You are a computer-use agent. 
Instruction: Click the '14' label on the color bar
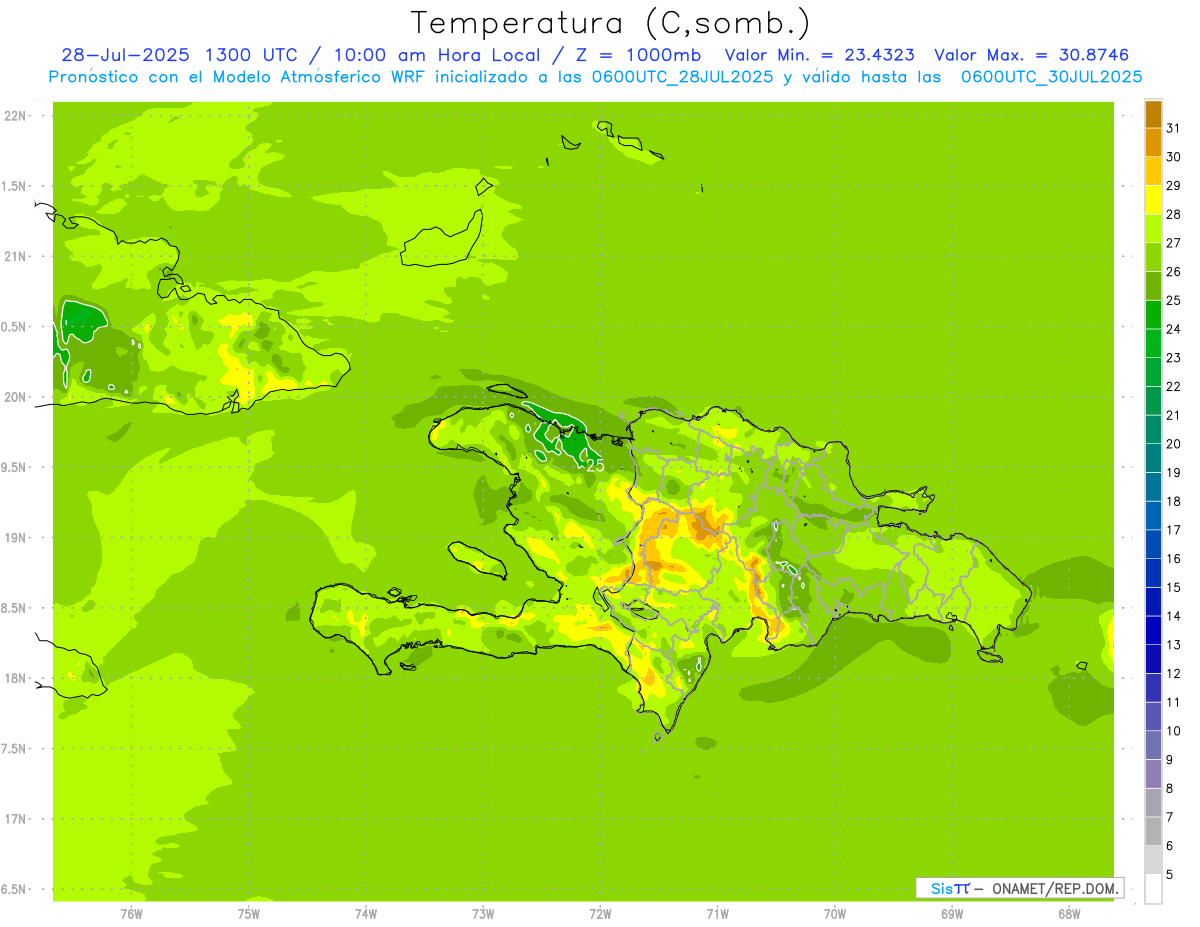(x=1173, y=616)
